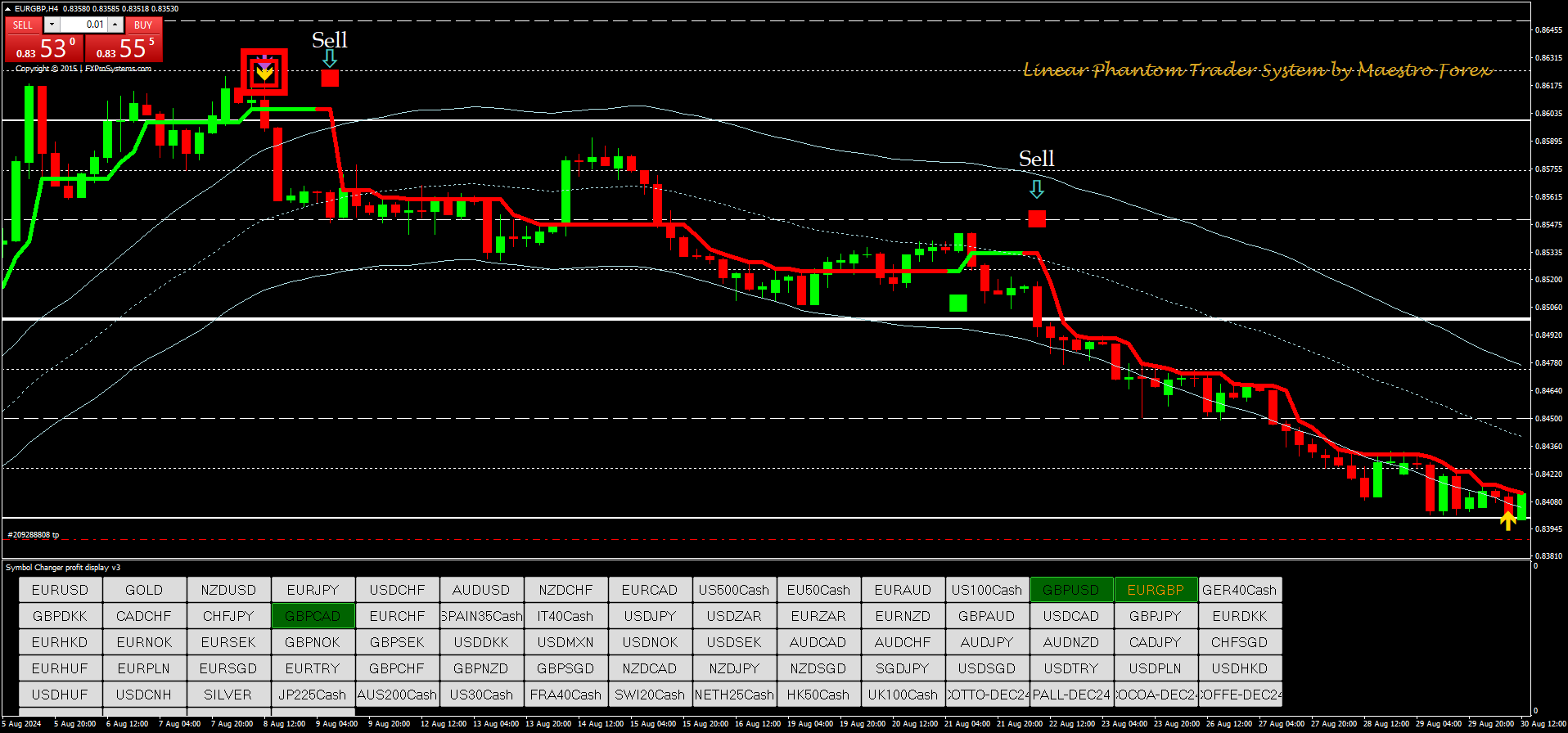This screenshot has width=1568, height=733.
Task: Click the red square under second Sell
Action: click(x=1037, y=218)
